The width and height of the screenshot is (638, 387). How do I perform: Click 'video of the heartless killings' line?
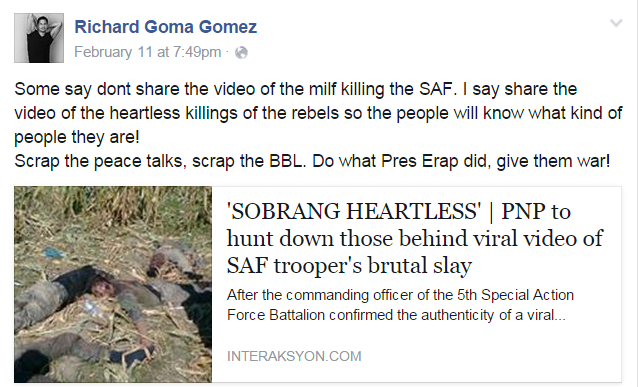click(318, 113)
